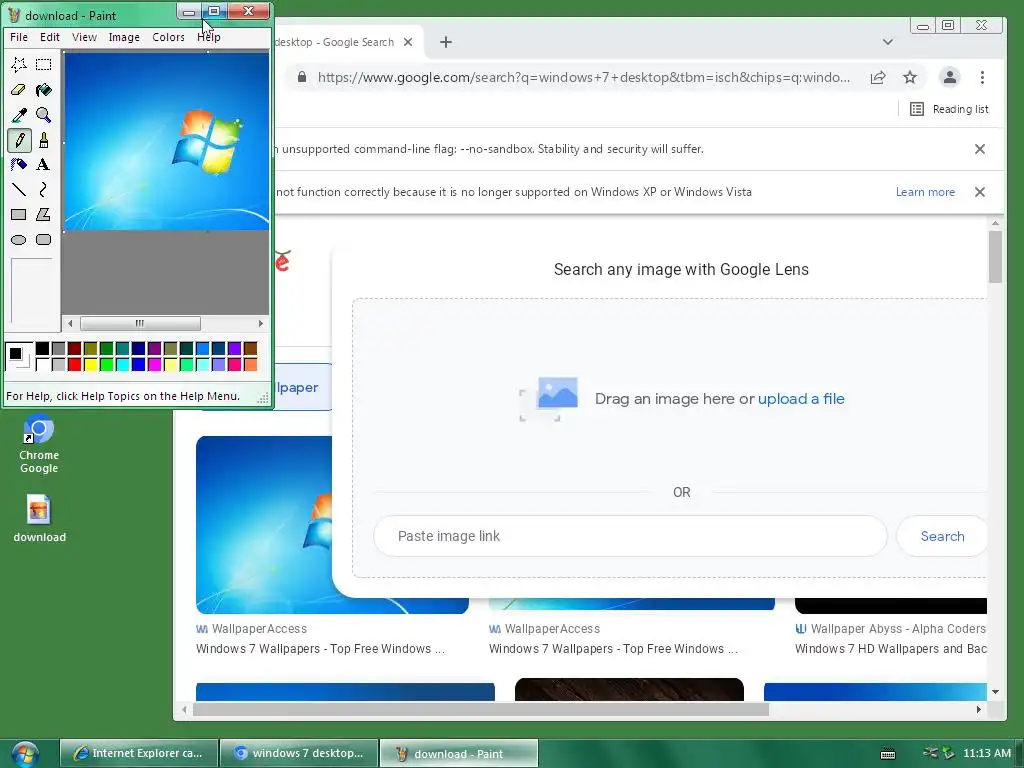The image size is (1024, 768).
Task: Choose the Brush tool in Paint
Action: (x=44, y=140)
